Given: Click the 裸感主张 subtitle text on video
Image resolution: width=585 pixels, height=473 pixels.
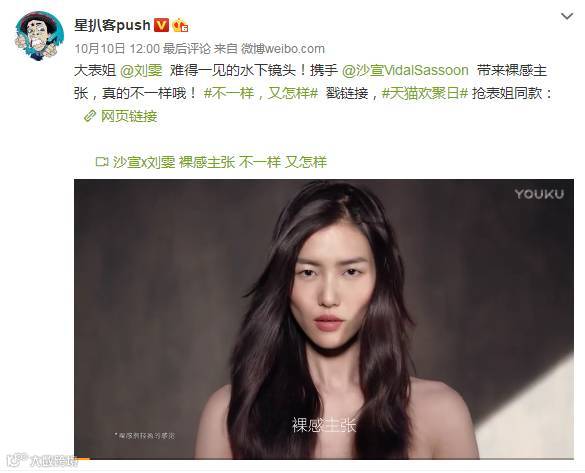Looking at the screenshot, I should pos(323,425).
